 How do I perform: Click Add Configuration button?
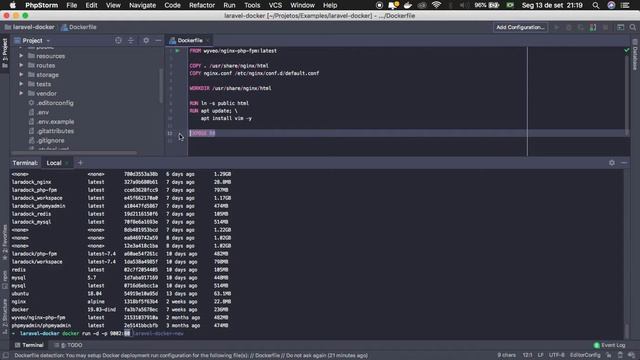[x=520, y=27]
